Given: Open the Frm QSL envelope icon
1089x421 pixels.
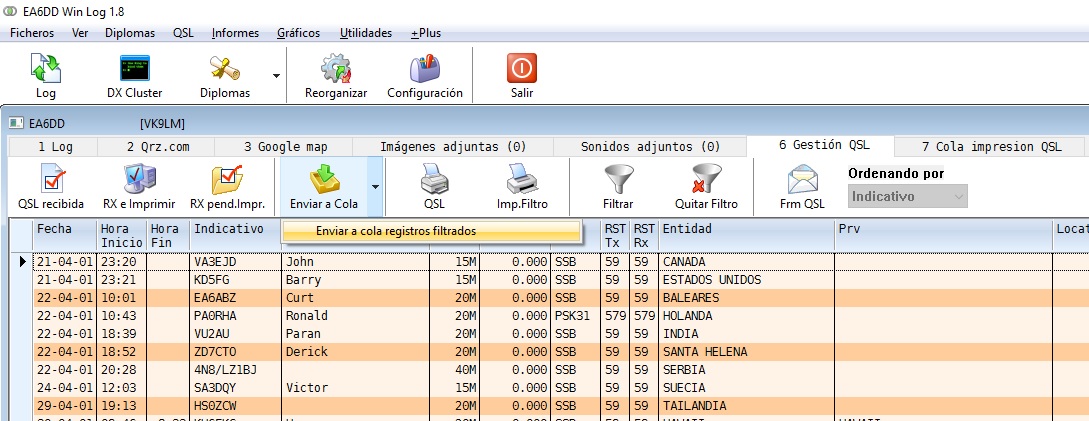Looking at the screenshot, I should click(802, 187).
